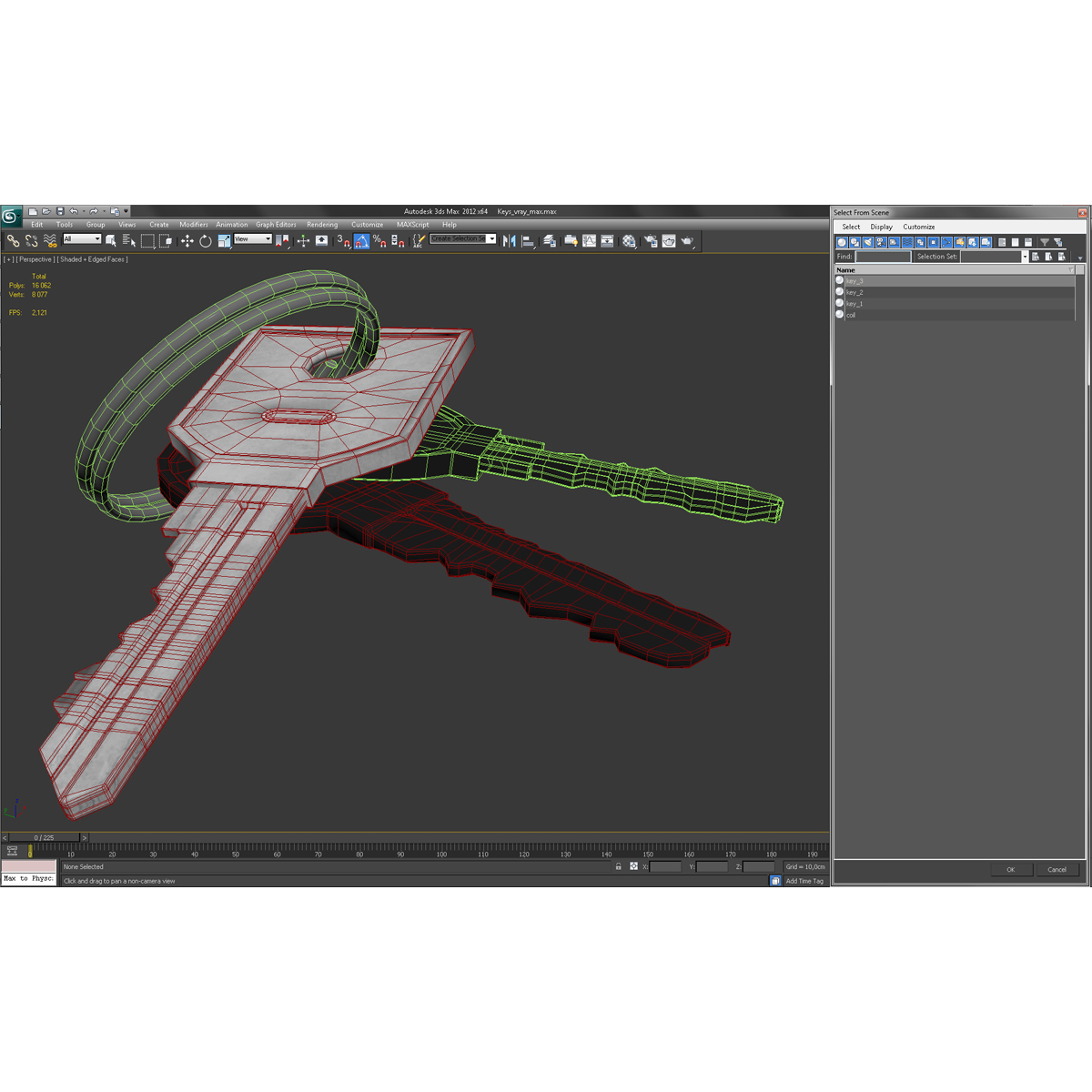Image resolution: width=1092 pixels, height=1092 pixels.
Task: Open the Rendering menu
Action: click(322, 224)
